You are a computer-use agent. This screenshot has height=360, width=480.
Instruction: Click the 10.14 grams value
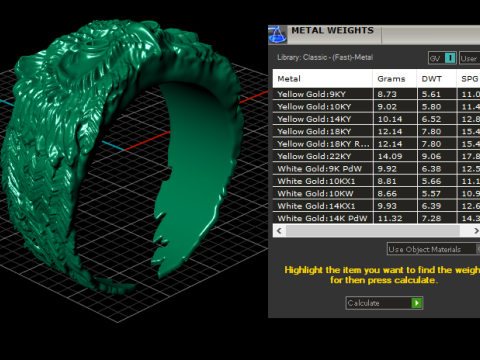pyautogui.click(x=390, y=119)
